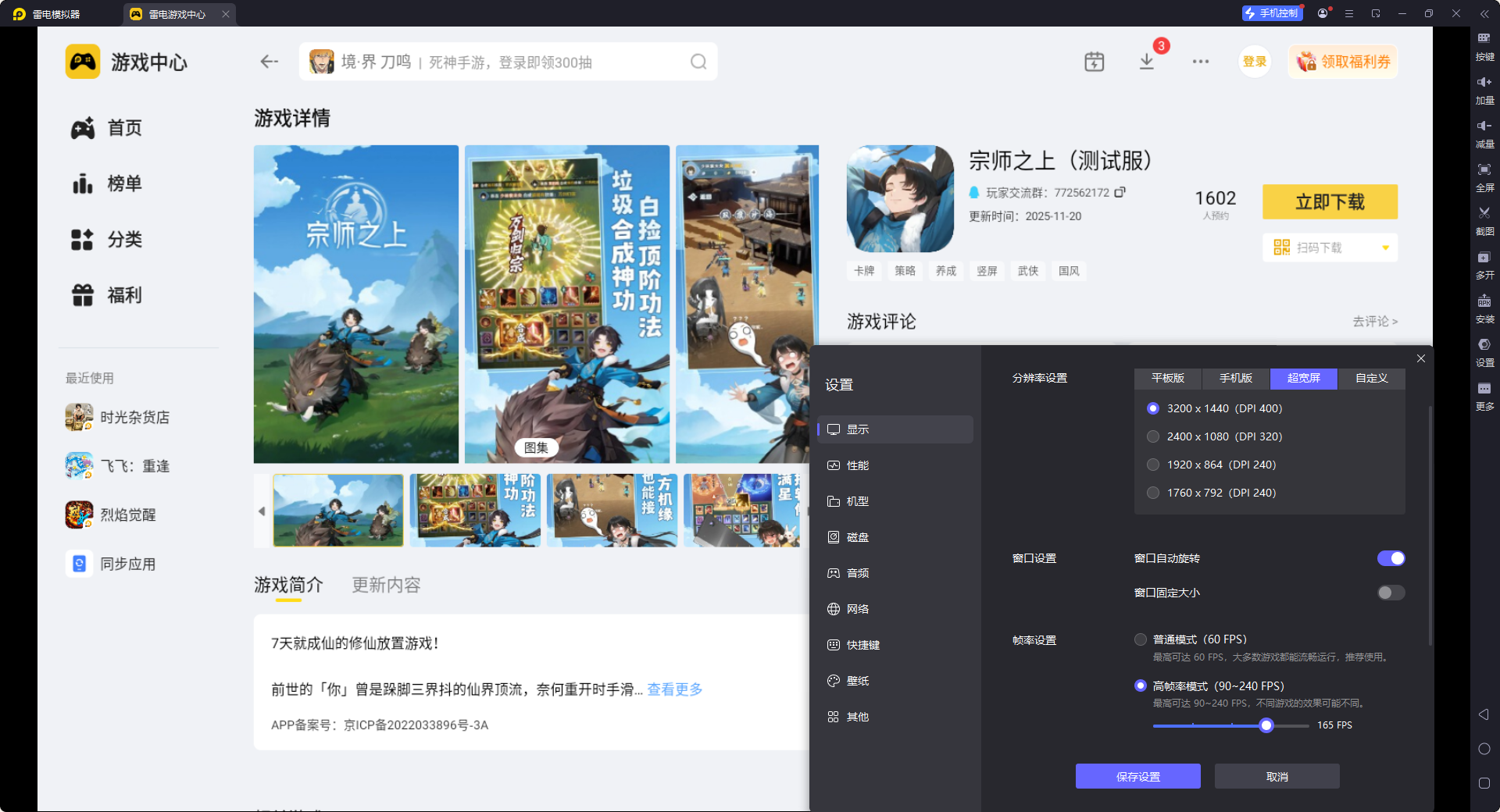Switch to the 手机版 resolution tab
1500x812 pixels.
point(1234,379)
